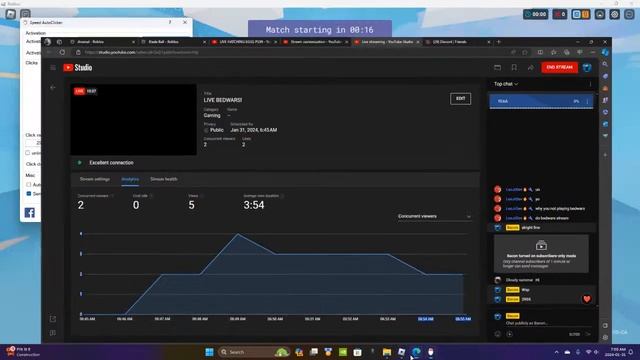Toggle the unlimited checkbox in Speed AutoClicker
This screenshot has height=360, width=640.
coord(28,153)
